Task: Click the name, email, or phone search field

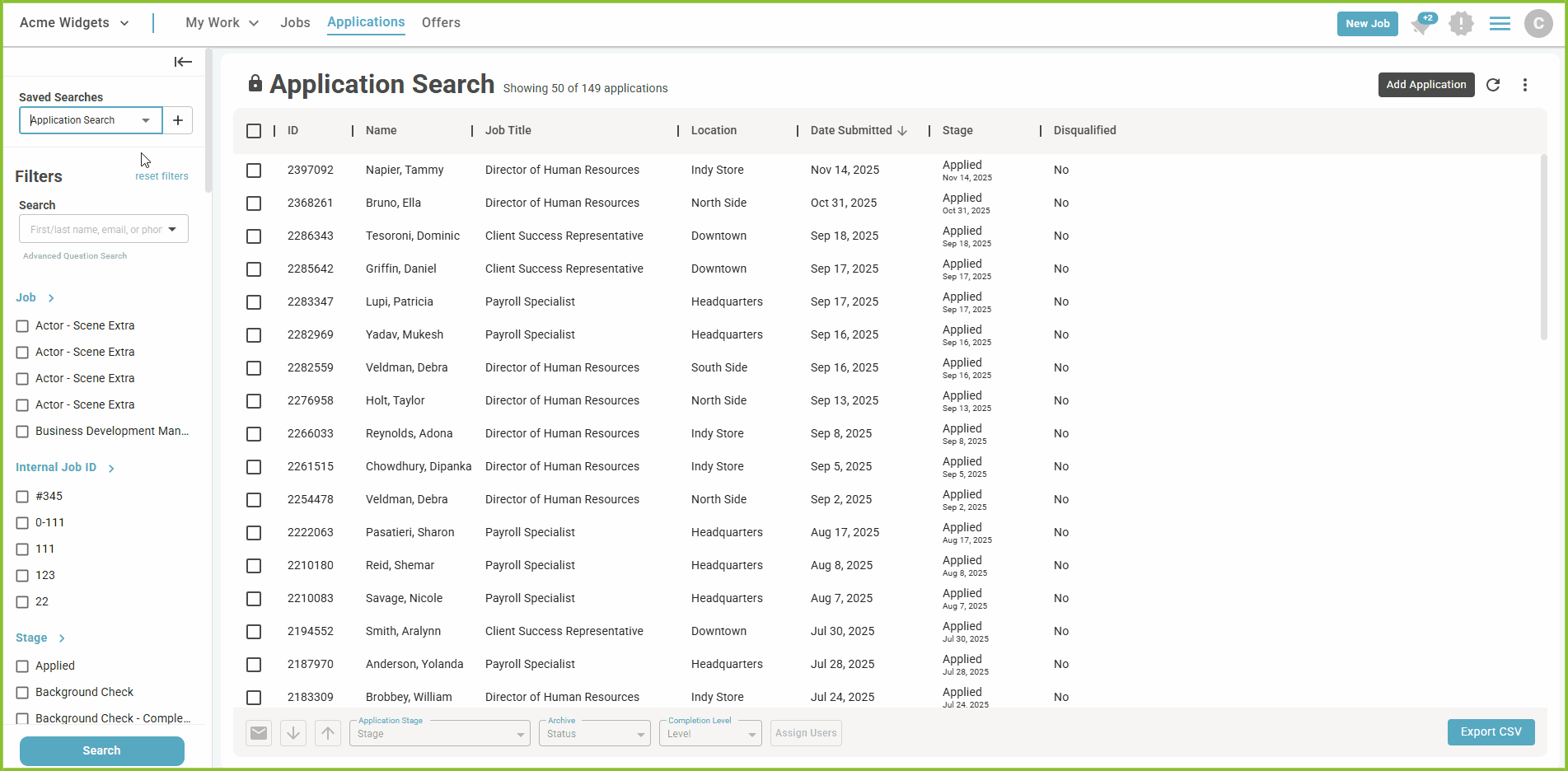Action: [96, 230]
